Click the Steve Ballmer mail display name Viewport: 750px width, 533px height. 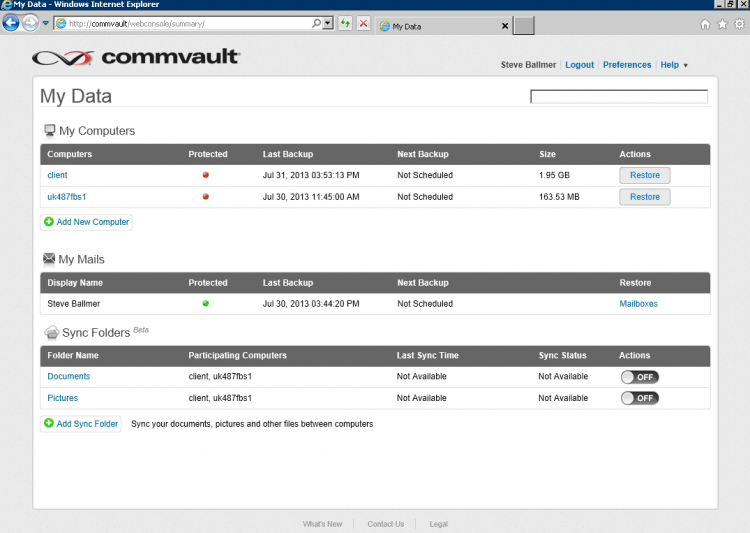tap(74, 304)
